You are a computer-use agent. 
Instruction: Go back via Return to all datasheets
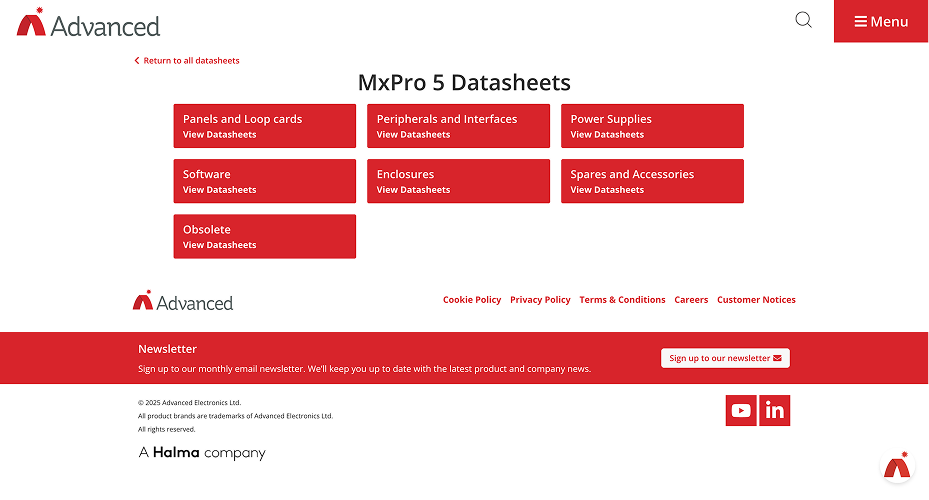187,60
